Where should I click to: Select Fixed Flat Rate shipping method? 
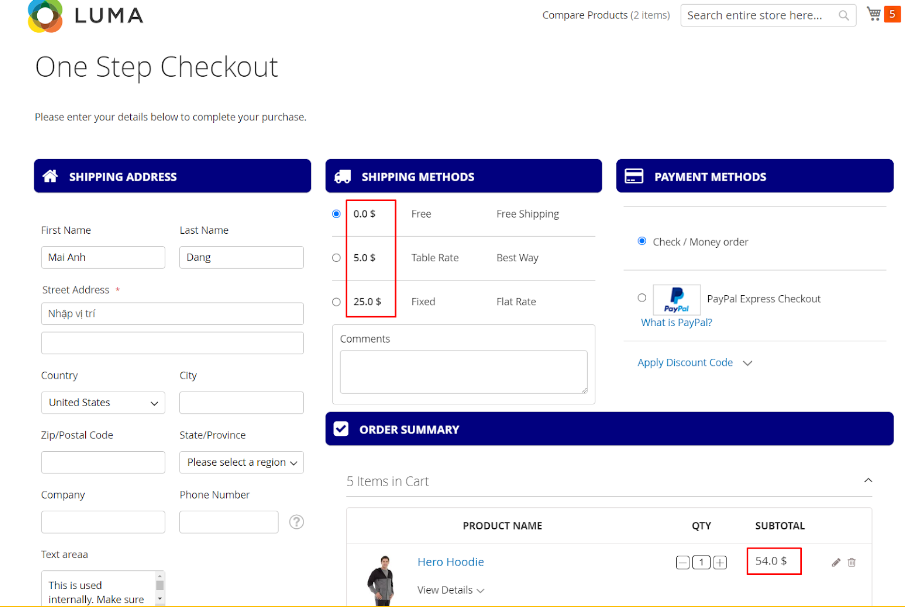[x=336, y=302]
